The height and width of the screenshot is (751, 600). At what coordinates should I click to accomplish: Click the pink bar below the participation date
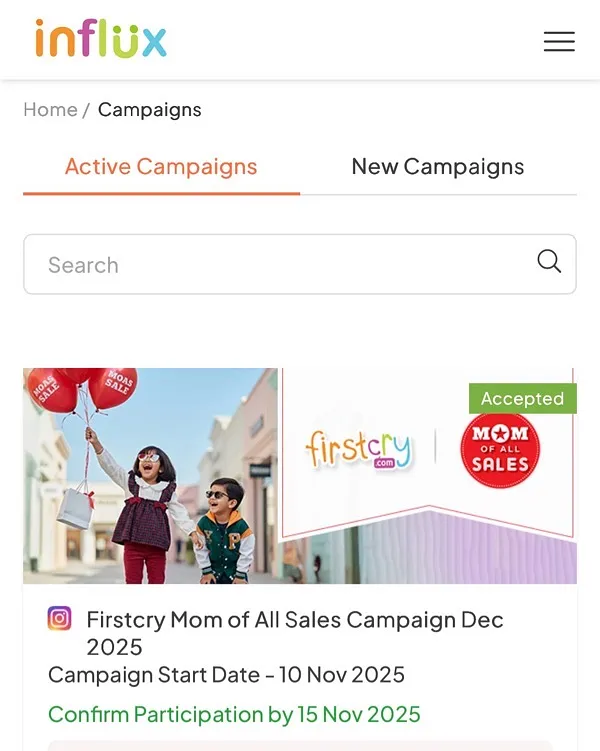[300, 745]
